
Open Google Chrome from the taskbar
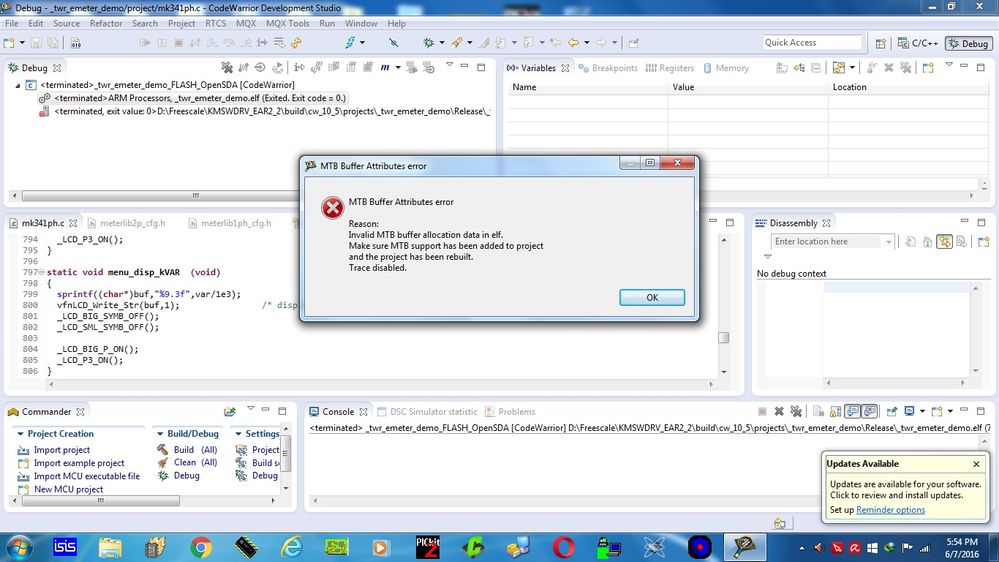click(x=201, y=547)
